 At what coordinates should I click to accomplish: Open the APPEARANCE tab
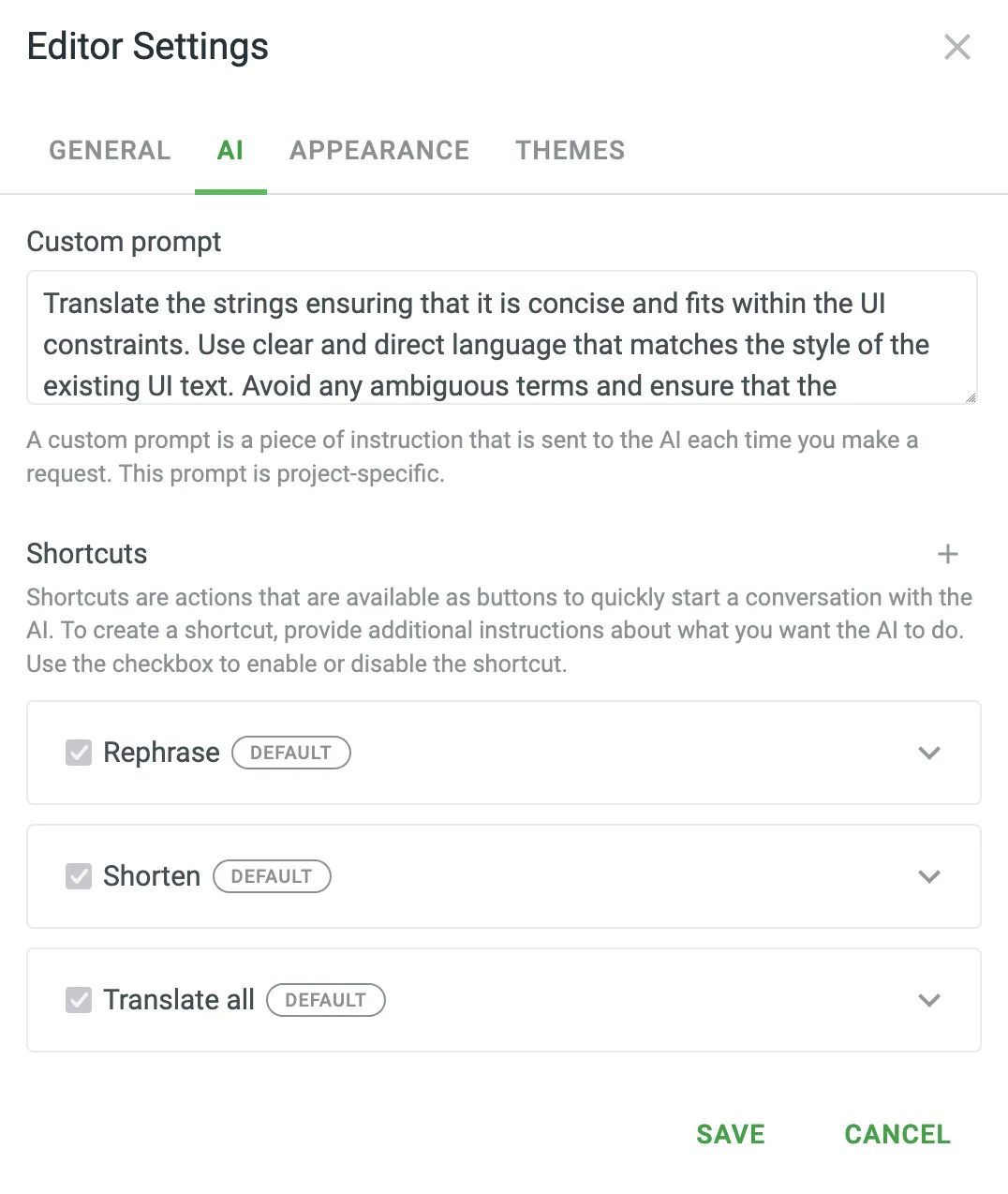[x=378, y=150]
